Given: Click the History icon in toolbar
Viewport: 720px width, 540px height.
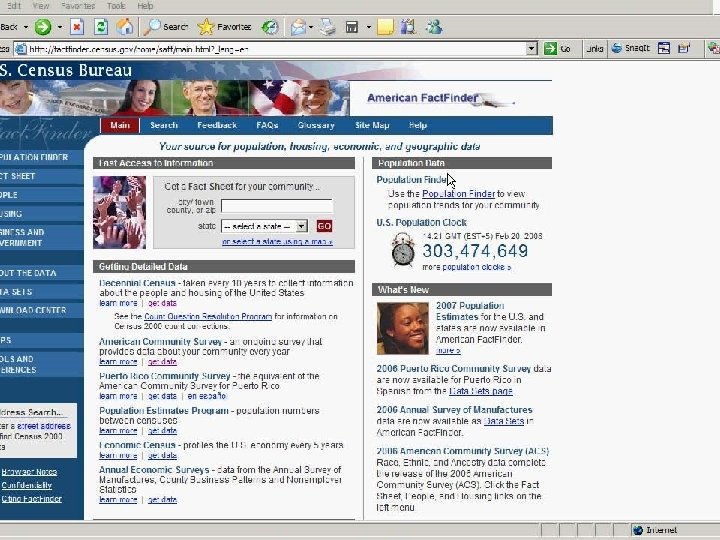Looking at the screenshot, I should (x=270, y=27).
